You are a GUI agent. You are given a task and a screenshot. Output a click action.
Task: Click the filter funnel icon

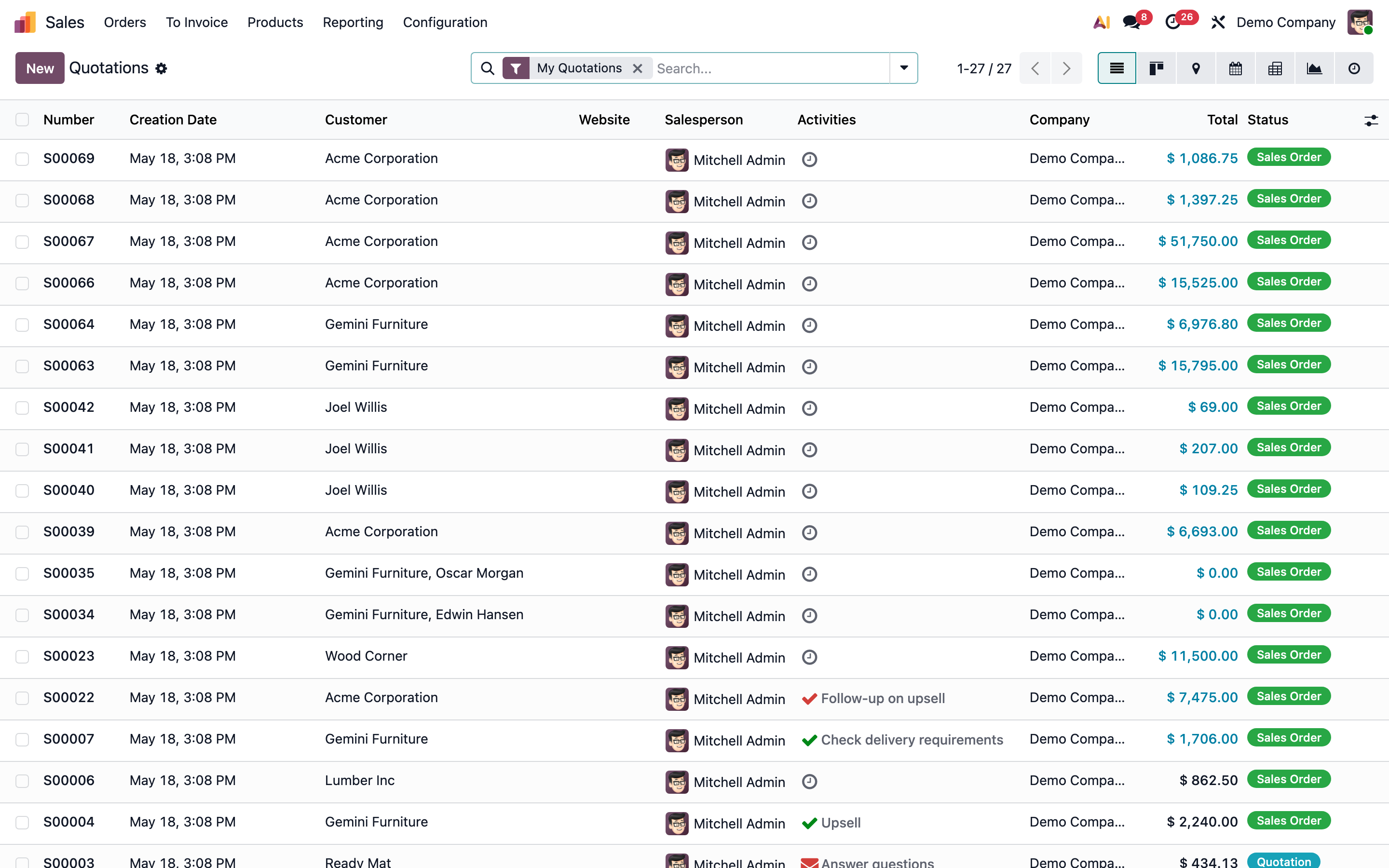tap(516, 68)
